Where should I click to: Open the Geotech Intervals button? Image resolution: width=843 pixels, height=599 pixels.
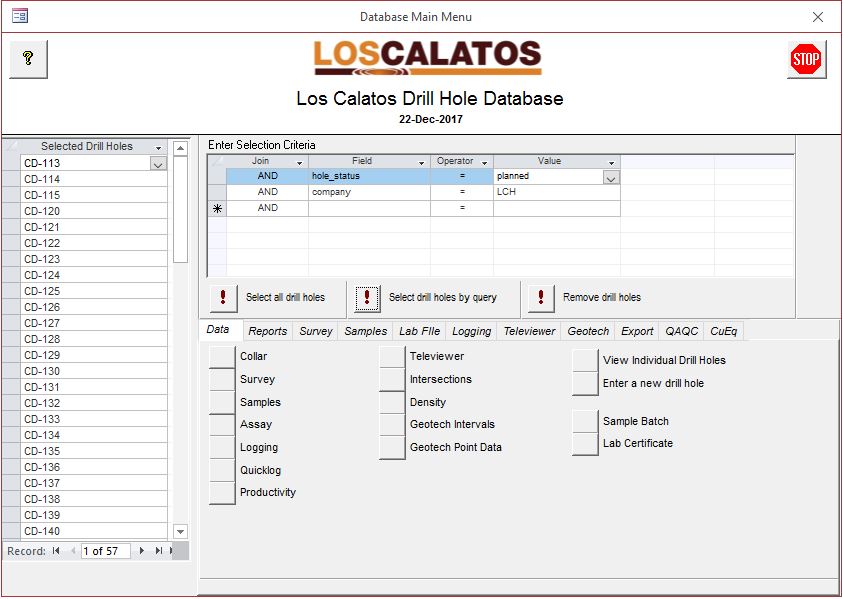coord(392,425)
